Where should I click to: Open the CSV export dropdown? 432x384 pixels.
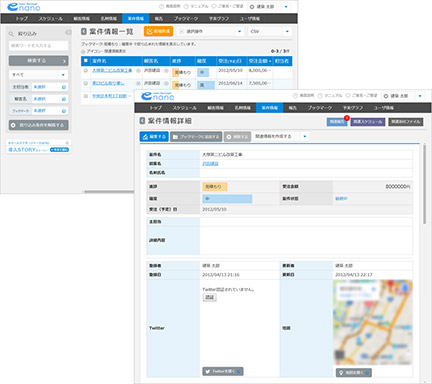(x=270, y=31)
